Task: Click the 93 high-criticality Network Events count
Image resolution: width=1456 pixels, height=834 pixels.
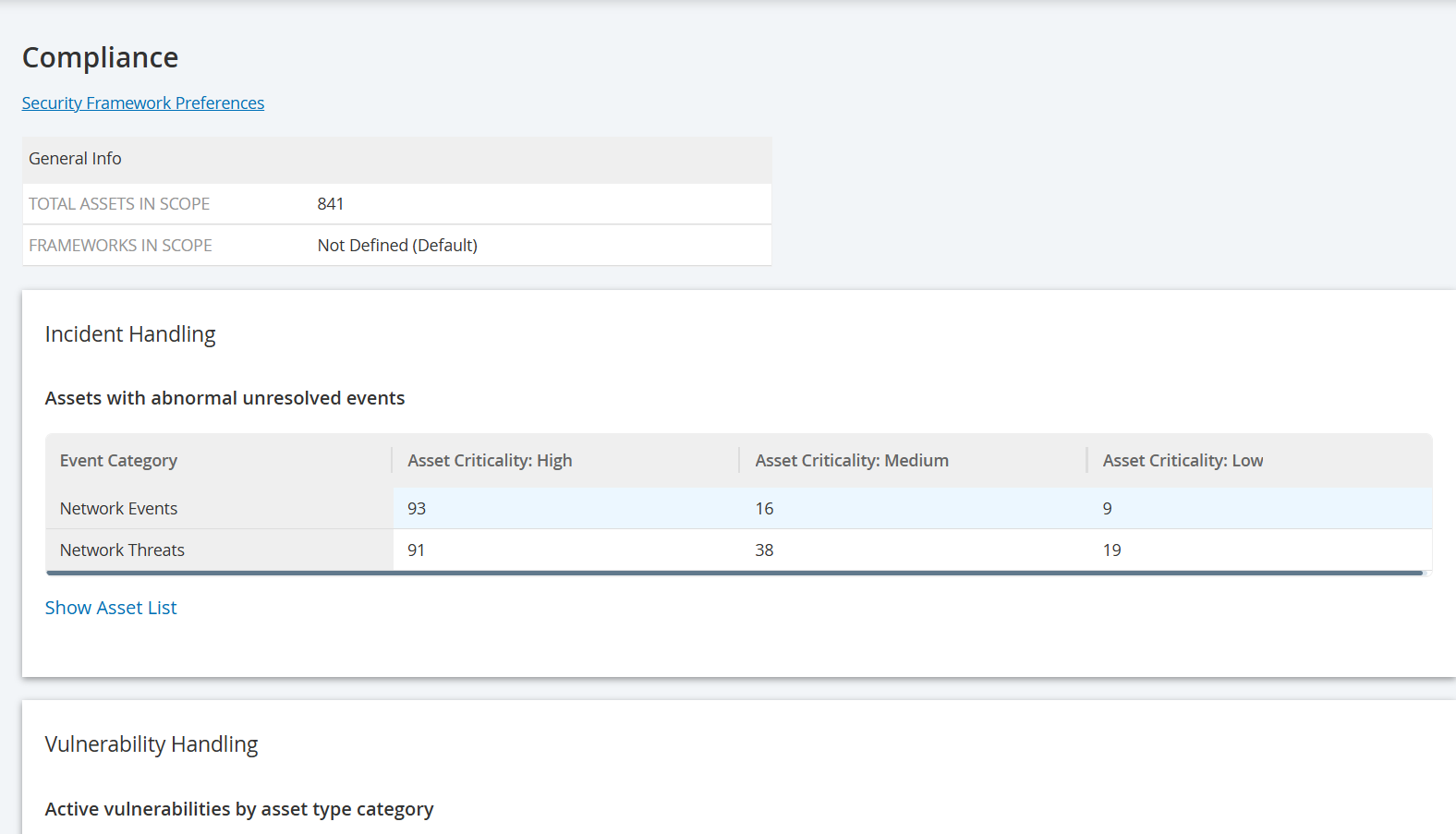Action: click(x=417, y=509)
